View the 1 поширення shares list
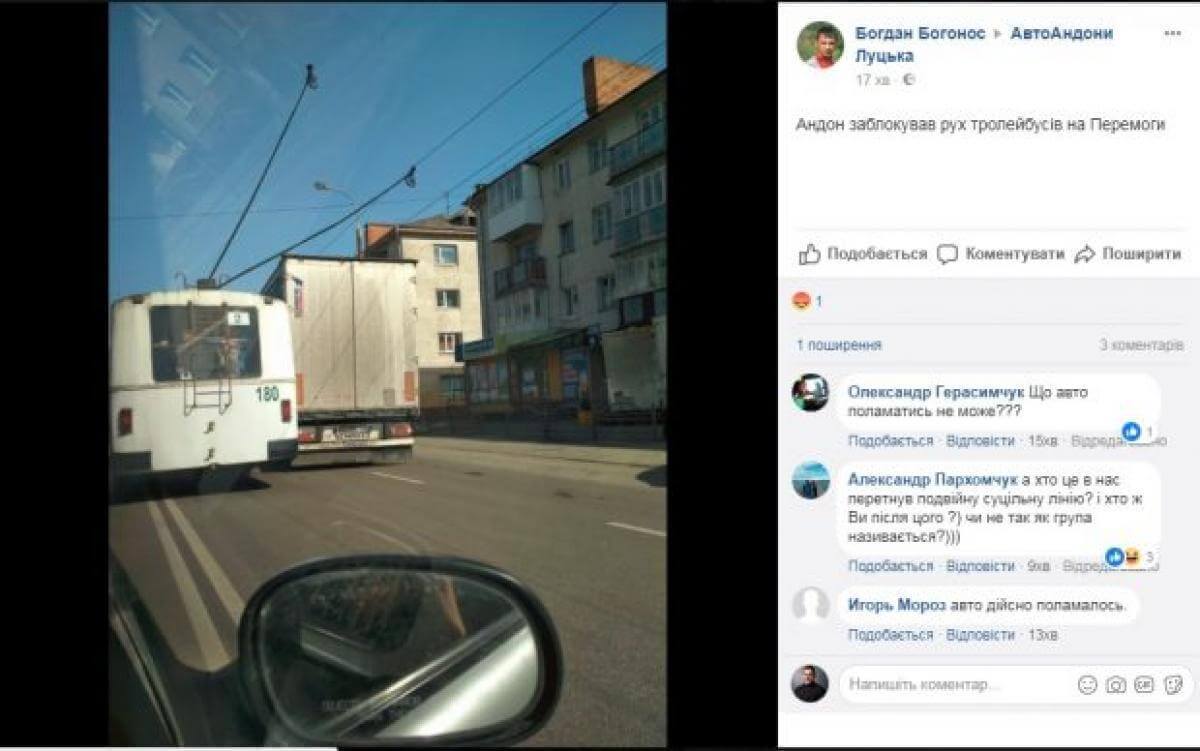Viewport: 1200px width, 751px height. (x=839, y=345)
